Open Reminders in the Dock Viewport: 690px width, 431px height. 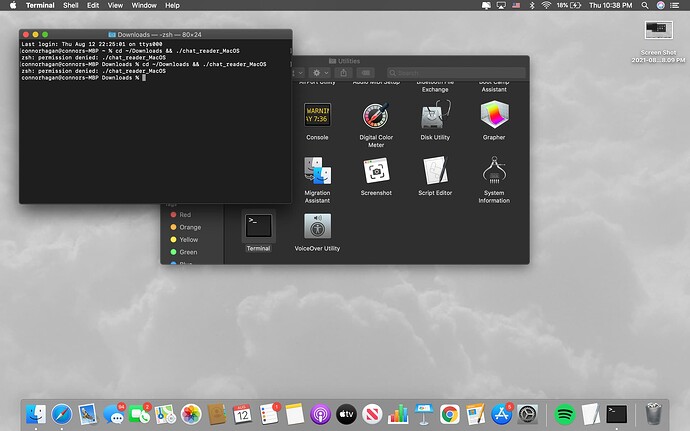click(x=268, y=414)
